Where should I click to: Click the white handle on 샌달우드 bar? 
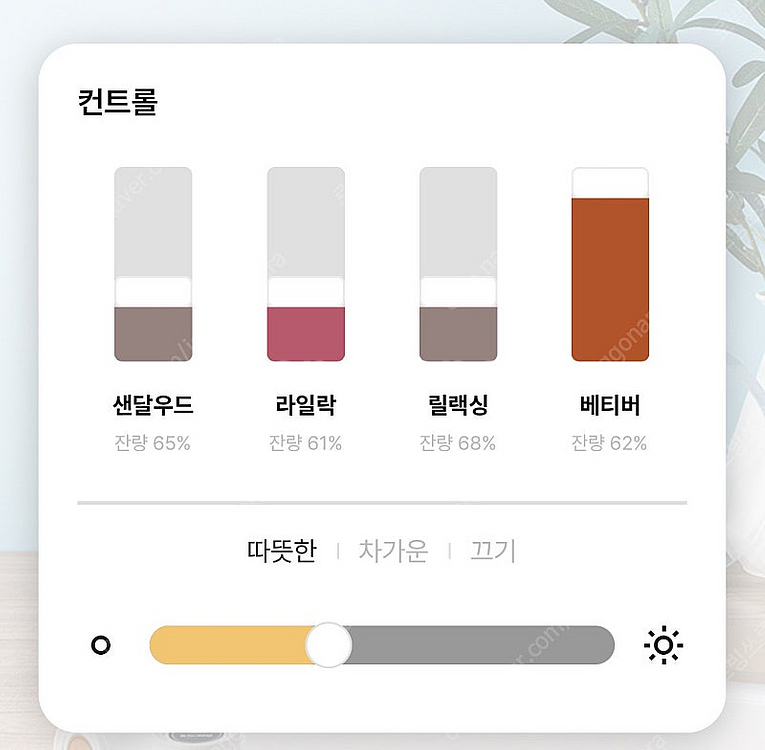[x=153, y=291]
